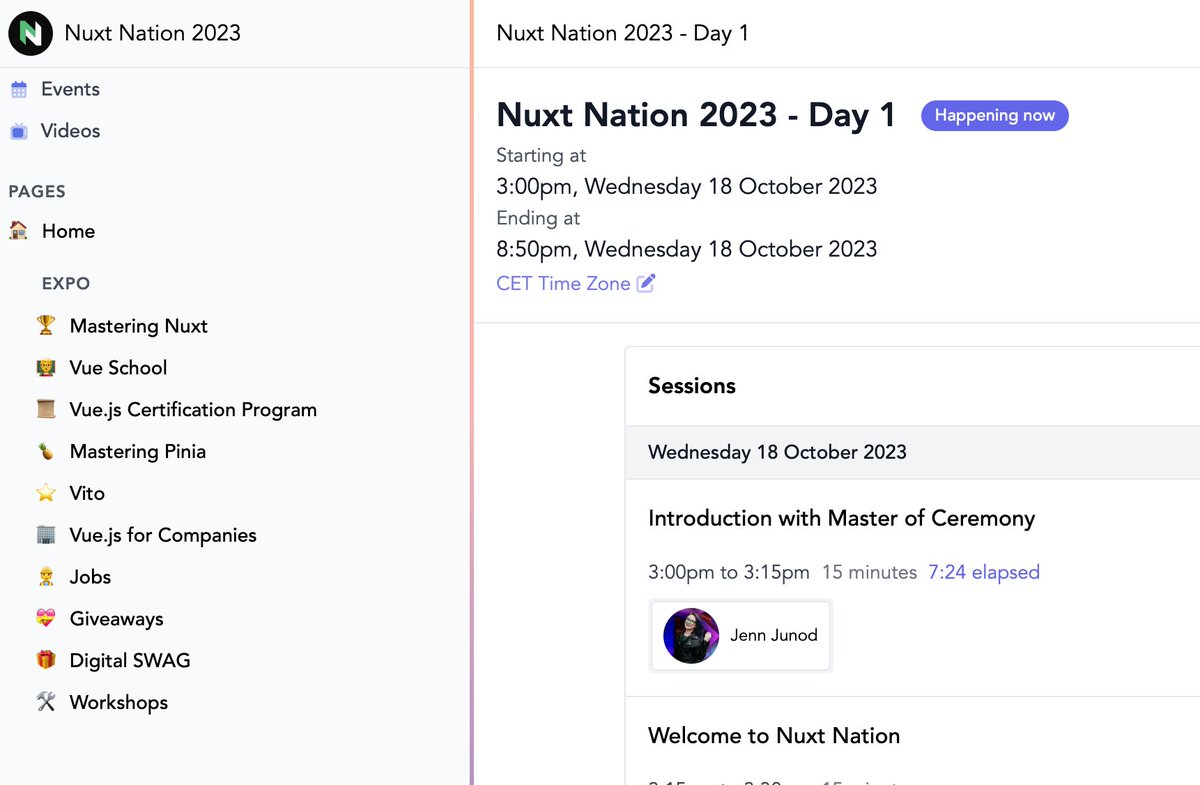Click the Sessions heading
The height and width of the screenshot is (785, 1200).
(692, 386)
